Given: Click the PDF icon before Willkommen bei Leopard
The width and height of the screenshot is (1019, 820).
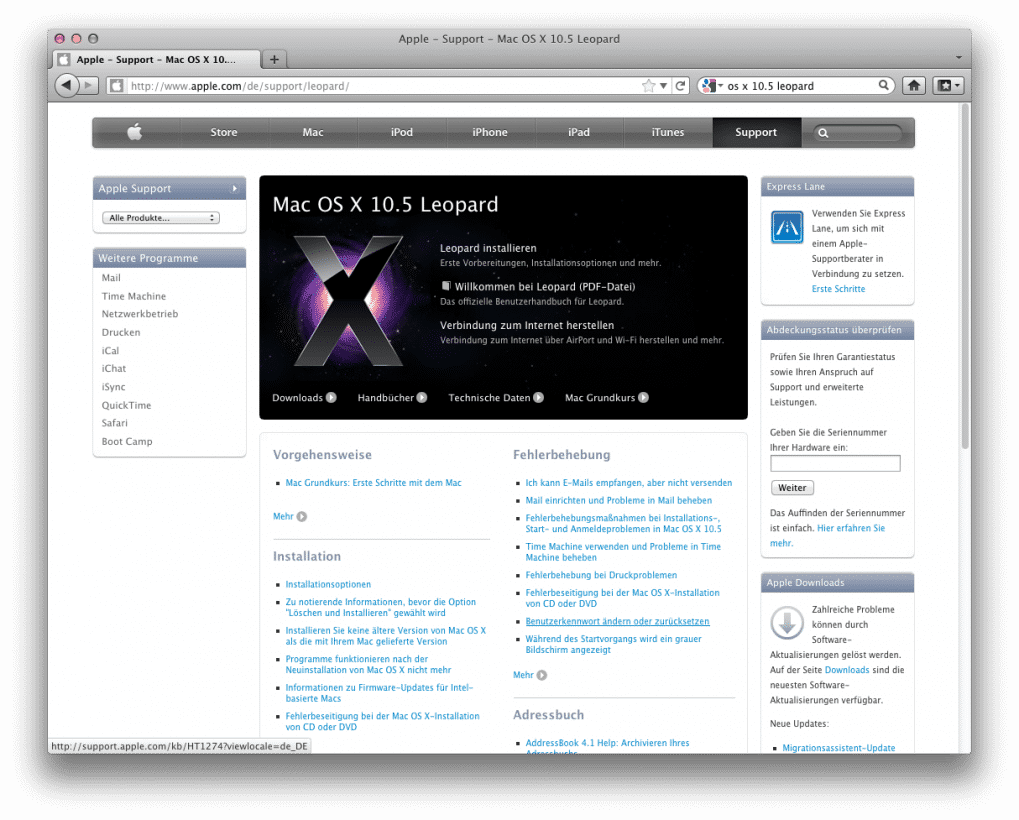Looking at the screenshot, I should click(446, 286).
